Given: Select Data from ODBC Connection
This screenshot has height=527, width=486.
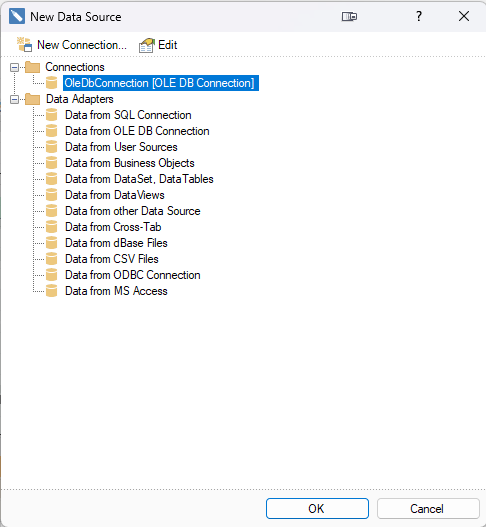Looking at the screenshot, I should click(133, 275).
